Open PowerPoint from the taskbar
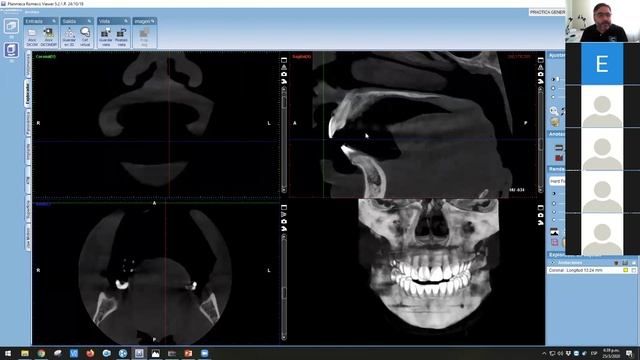Image resolution: width=640 pixels, height=360 pixels. 188,353
